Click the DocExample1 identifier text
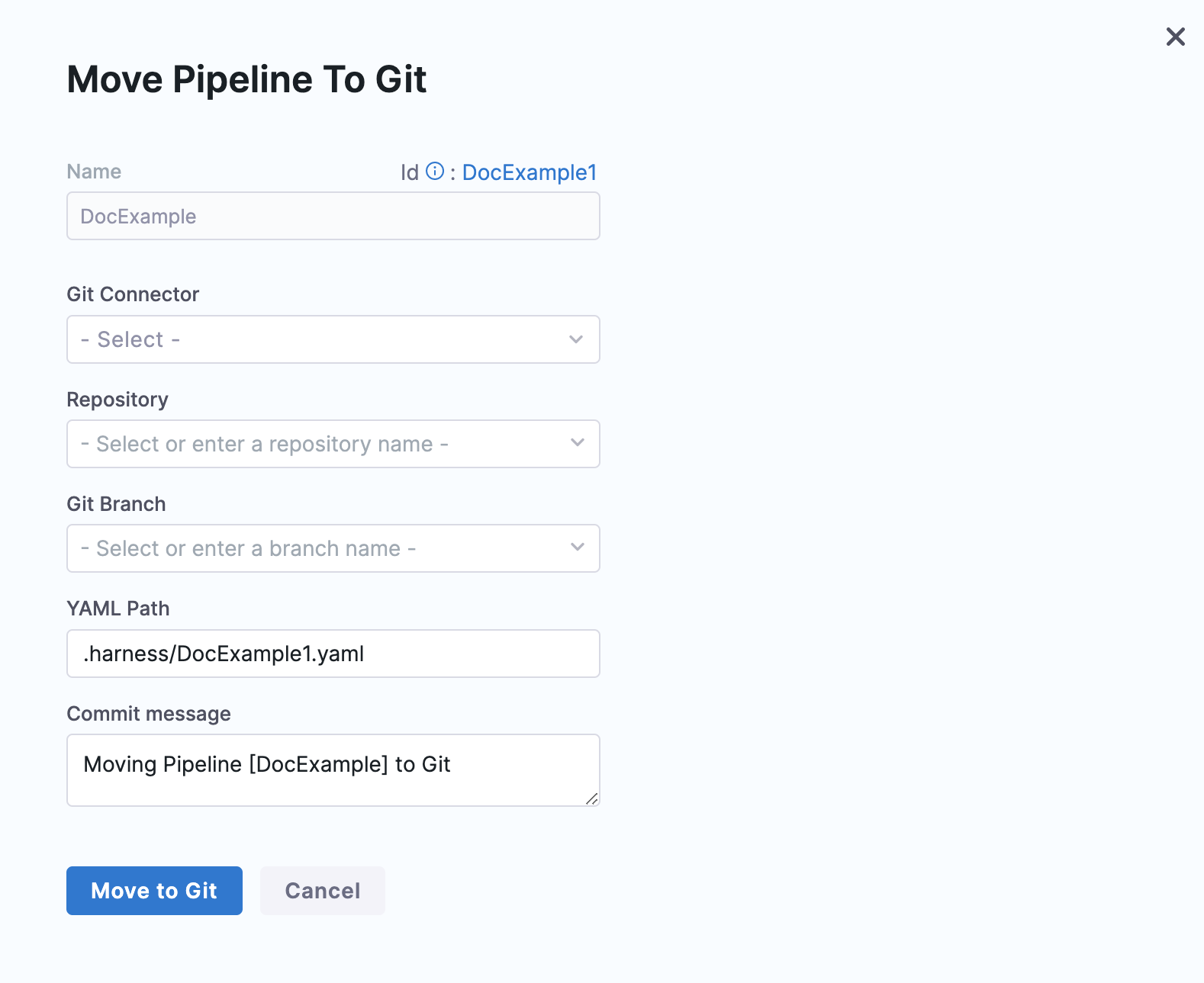This screenshot has width=1204, height=983. point(529,172)
